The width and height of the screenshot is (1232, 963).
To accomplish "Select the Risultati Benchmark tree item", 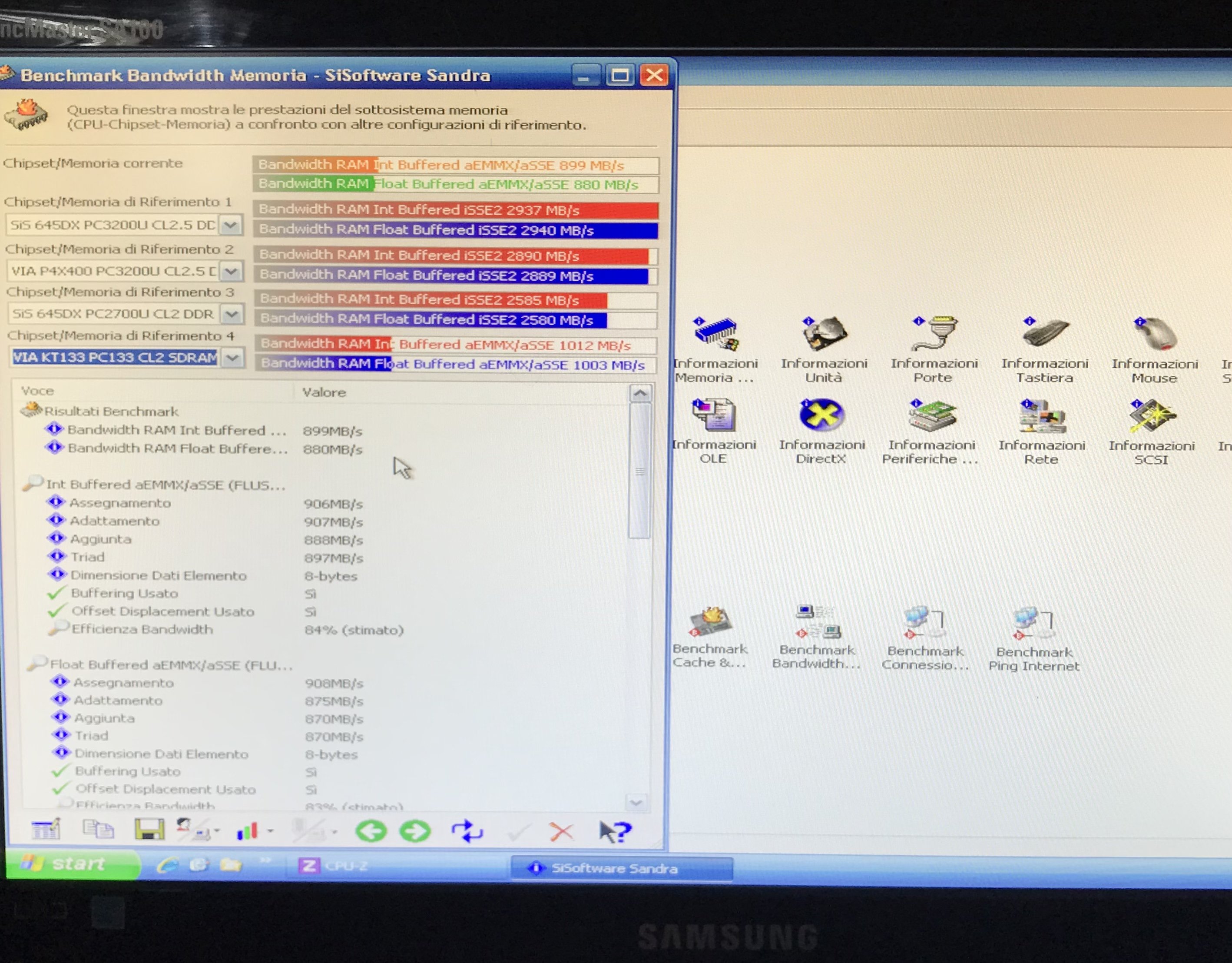I will (111, 411).
